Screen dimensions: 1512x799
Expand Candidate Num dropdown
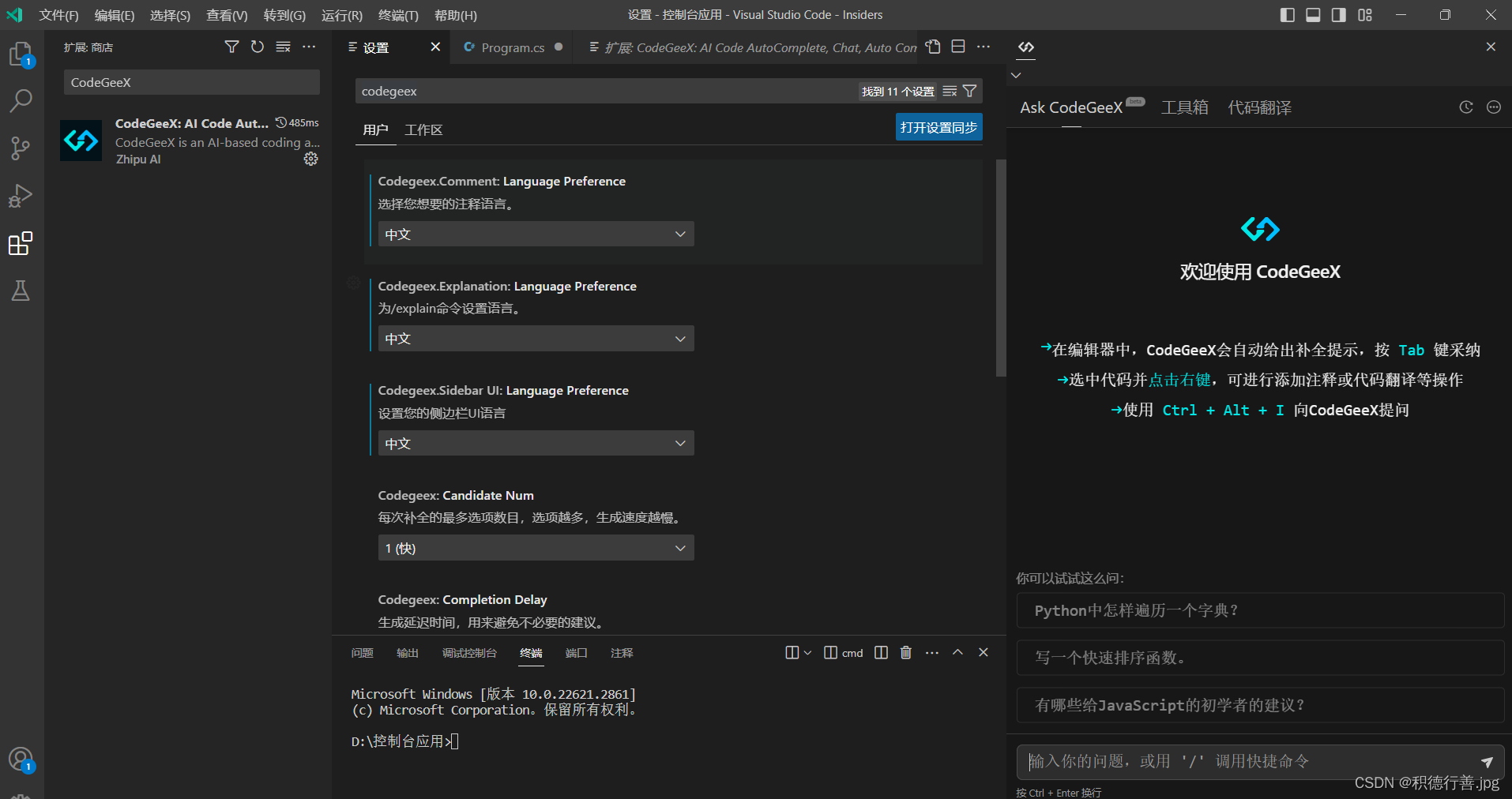pos(536,548)
